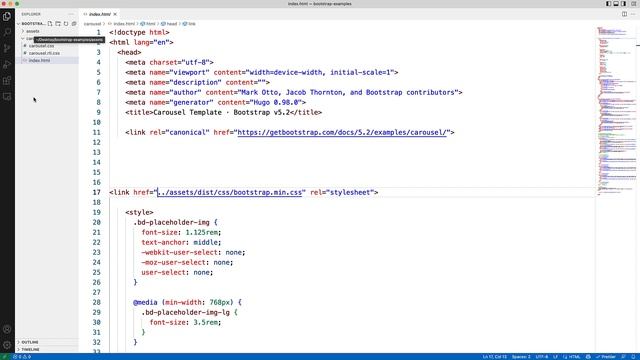Collapse the BOOTSTRAP-EXAMPLES root section

pyautogui.click(x=33, y=24)
